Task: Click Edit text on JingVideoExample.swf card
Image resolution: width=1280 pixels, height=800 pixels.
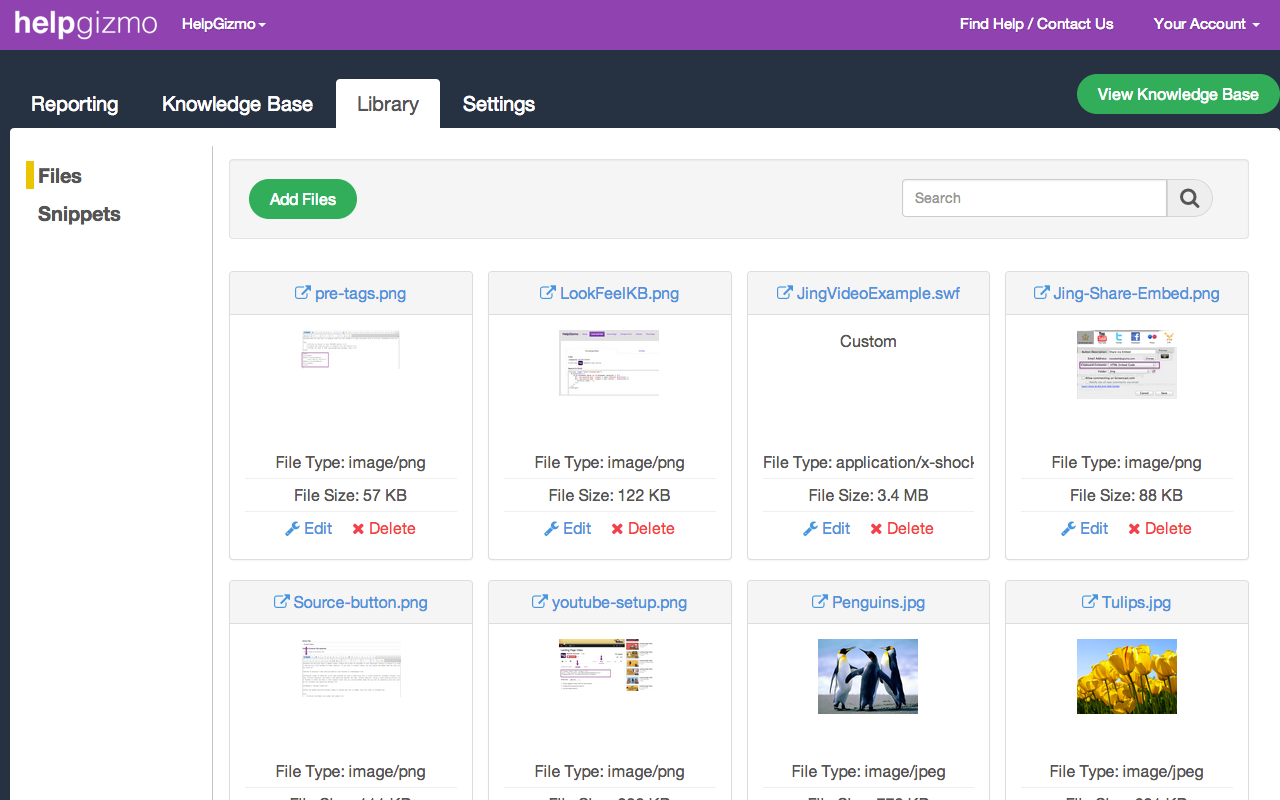Action: (836, 528)
